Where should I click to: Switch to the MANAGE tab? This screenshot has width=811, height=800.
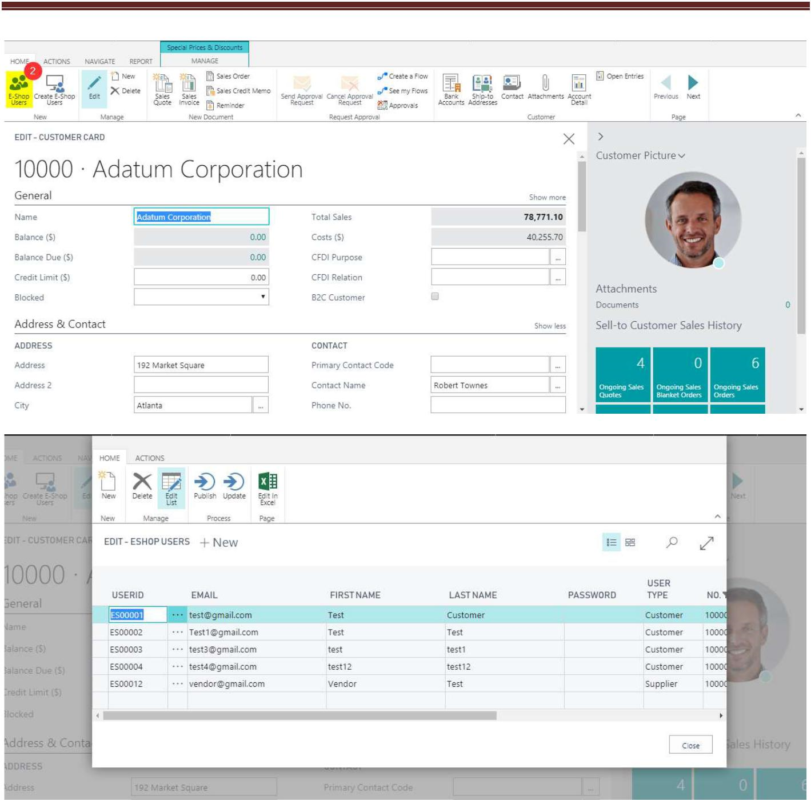[205, 61]
